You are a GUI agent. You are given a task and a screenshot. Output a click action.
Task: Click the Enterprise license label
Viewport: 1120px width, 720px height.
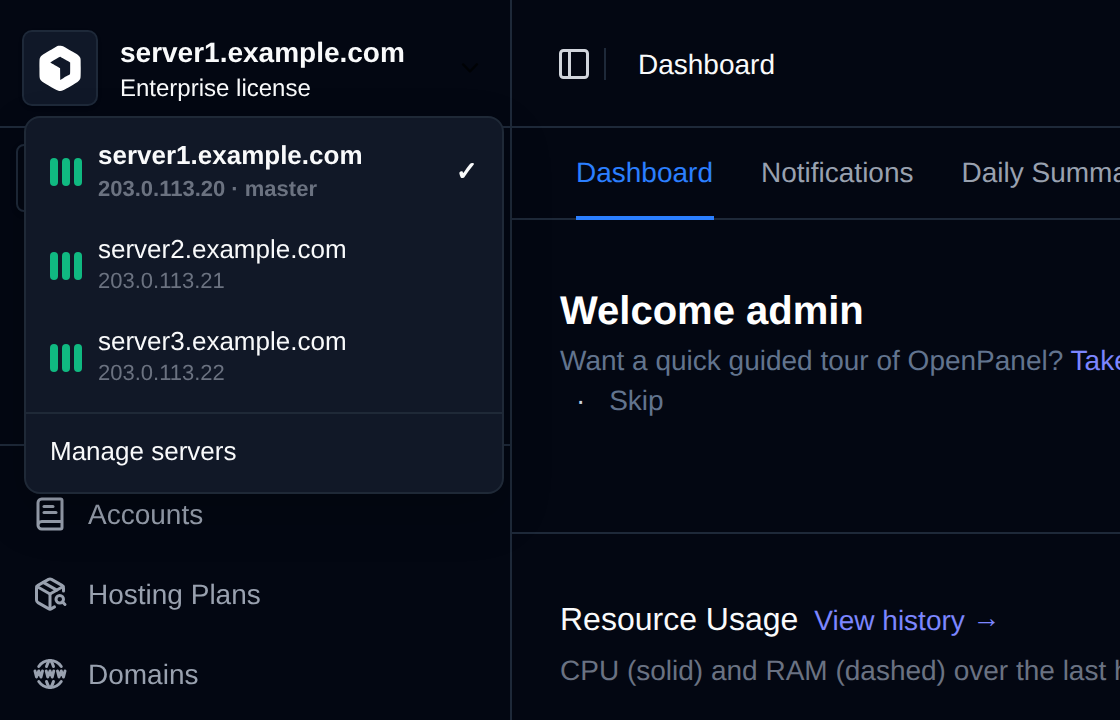215,88
